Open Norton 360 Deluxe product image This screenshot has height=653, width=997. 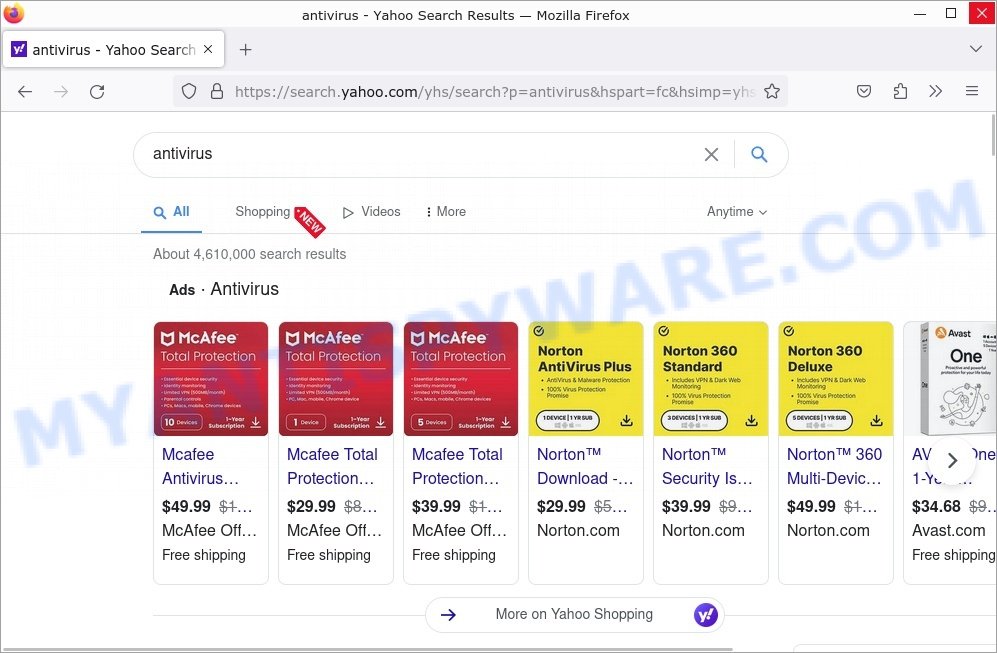click(835, 379)
